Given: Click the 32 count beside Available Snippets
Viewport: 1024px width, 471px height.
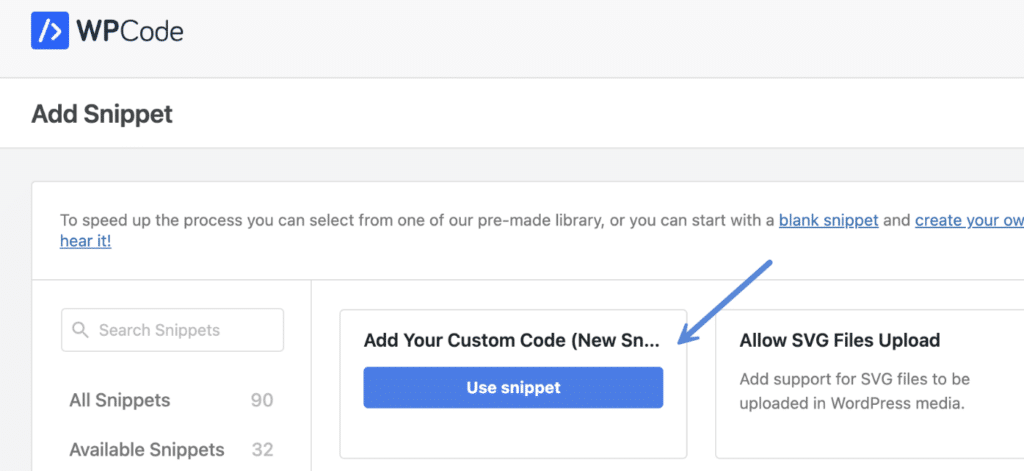Looking at the screenshot, I should coord(263,449).
